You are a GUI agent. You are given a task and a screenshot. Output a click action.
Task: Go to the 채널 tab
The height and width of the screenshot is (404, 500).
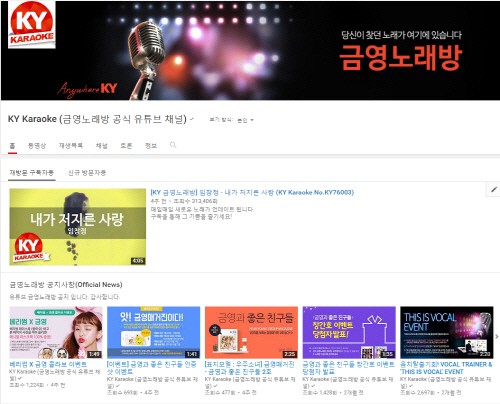(102, 146)
